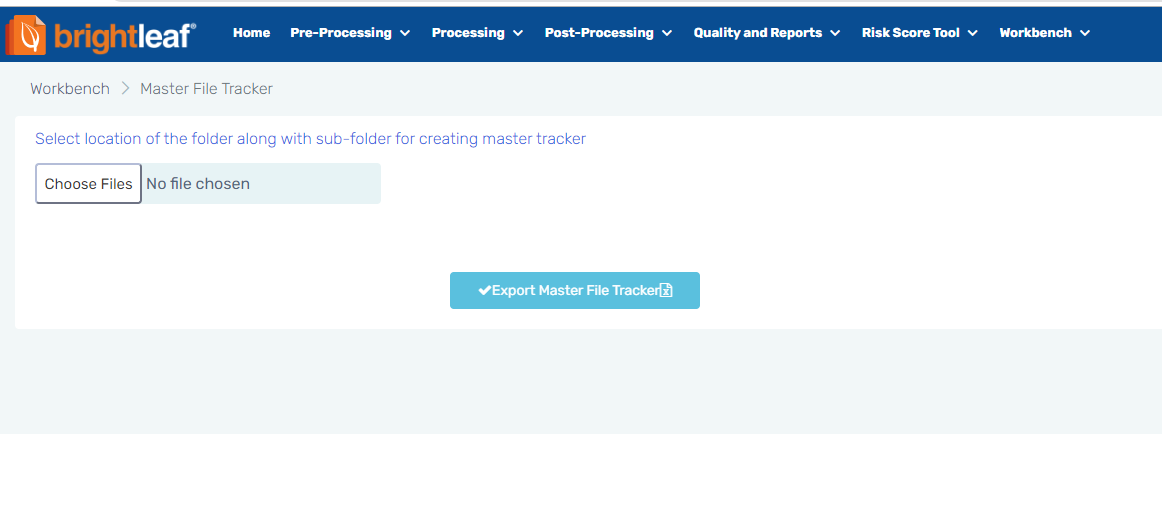The image size is (1162, 524).
Task: Click the orange brightleaf leaf logo icon
Action: coord(27,35)
